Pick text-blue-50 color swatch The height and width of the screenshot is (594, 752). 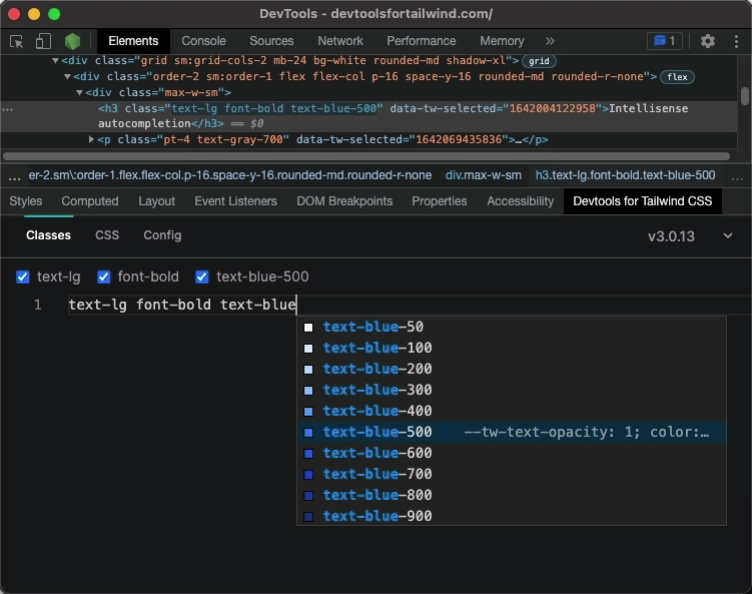308,327
